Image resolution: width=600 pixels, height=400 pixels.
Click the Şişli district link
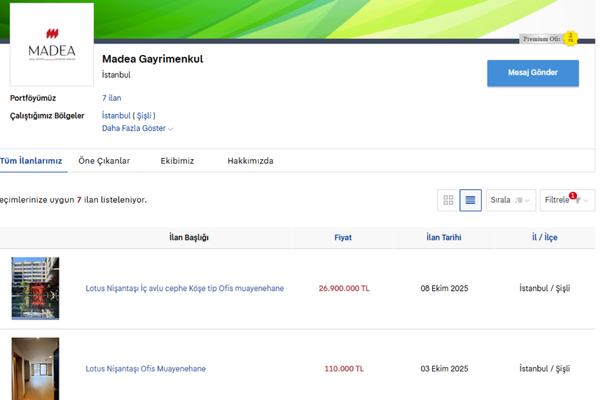[x=145, y=116]
